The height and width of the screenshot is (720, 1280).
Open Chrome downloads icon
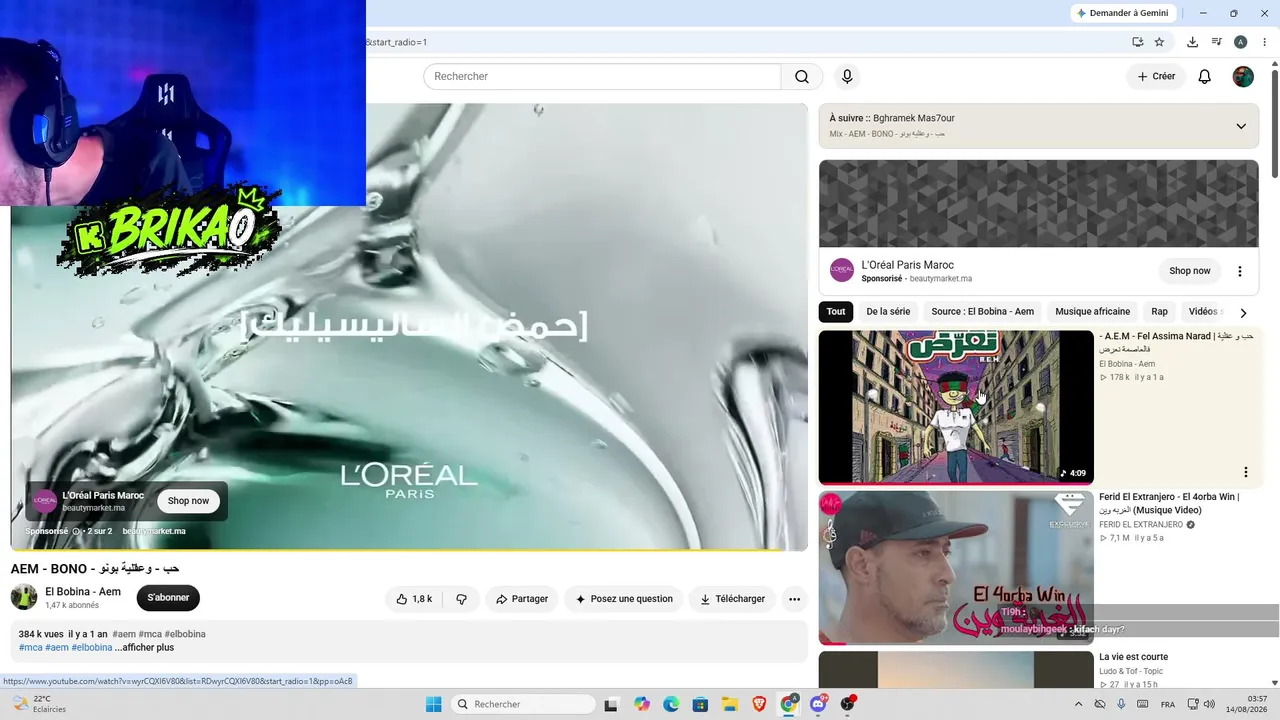point(1192,42)
